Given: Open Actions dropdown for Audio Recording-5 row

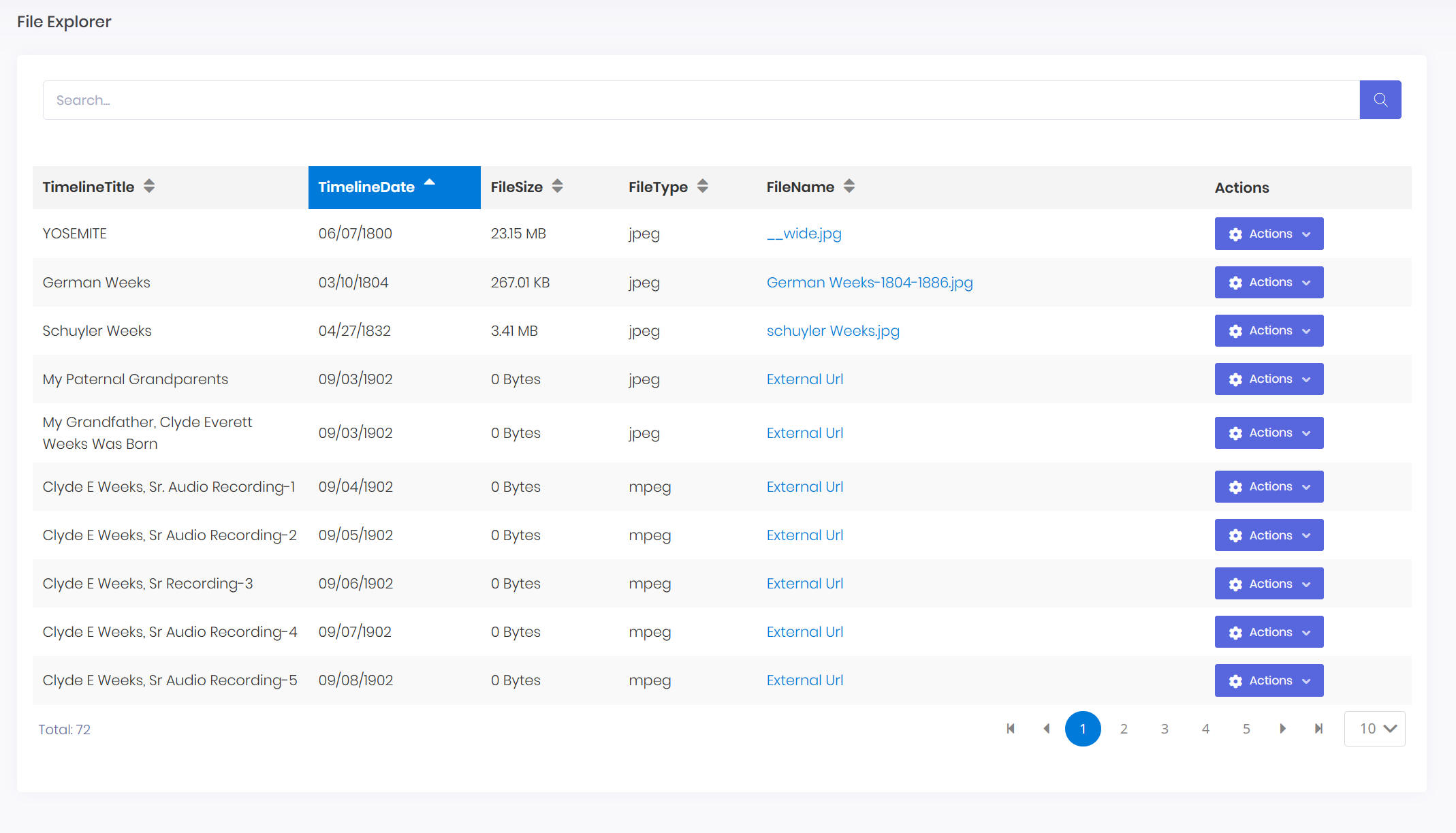Looking at the screenshot, I should (x=1269, y=680).
